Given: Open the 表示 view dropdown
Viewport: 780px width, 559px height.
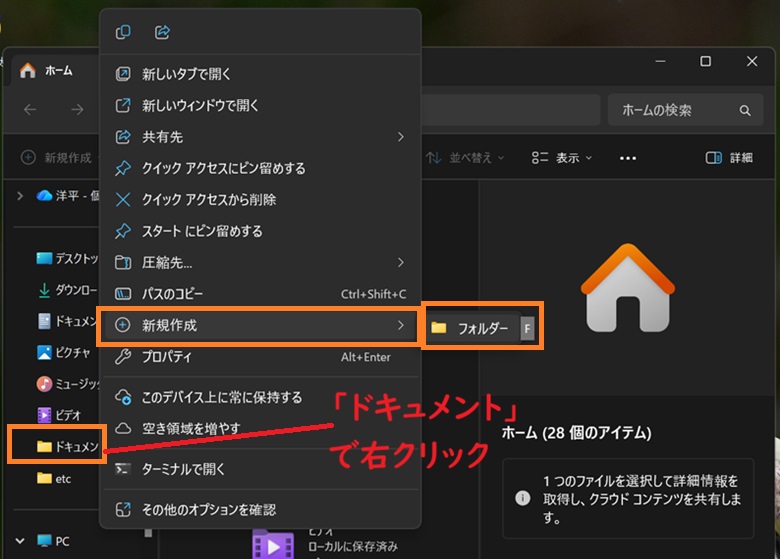Looking at the screenshot, I should (562, 158).
